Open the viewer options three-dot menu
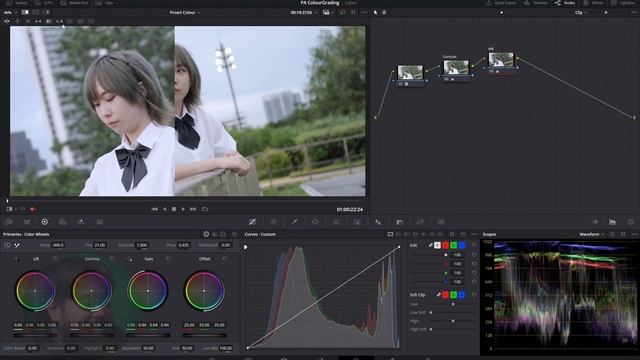The height and width of the screenshot is (360, 640). [364, 13]
